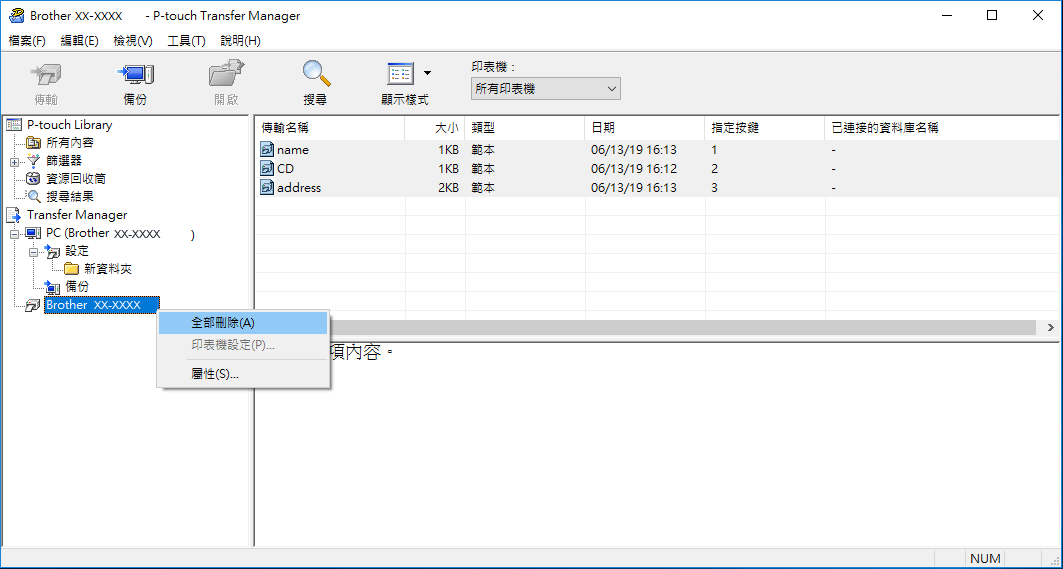The height and width of the screenshot is (569, 1063).
Task: Select 所有內容 in the tree
Action: tap(70, 142)
